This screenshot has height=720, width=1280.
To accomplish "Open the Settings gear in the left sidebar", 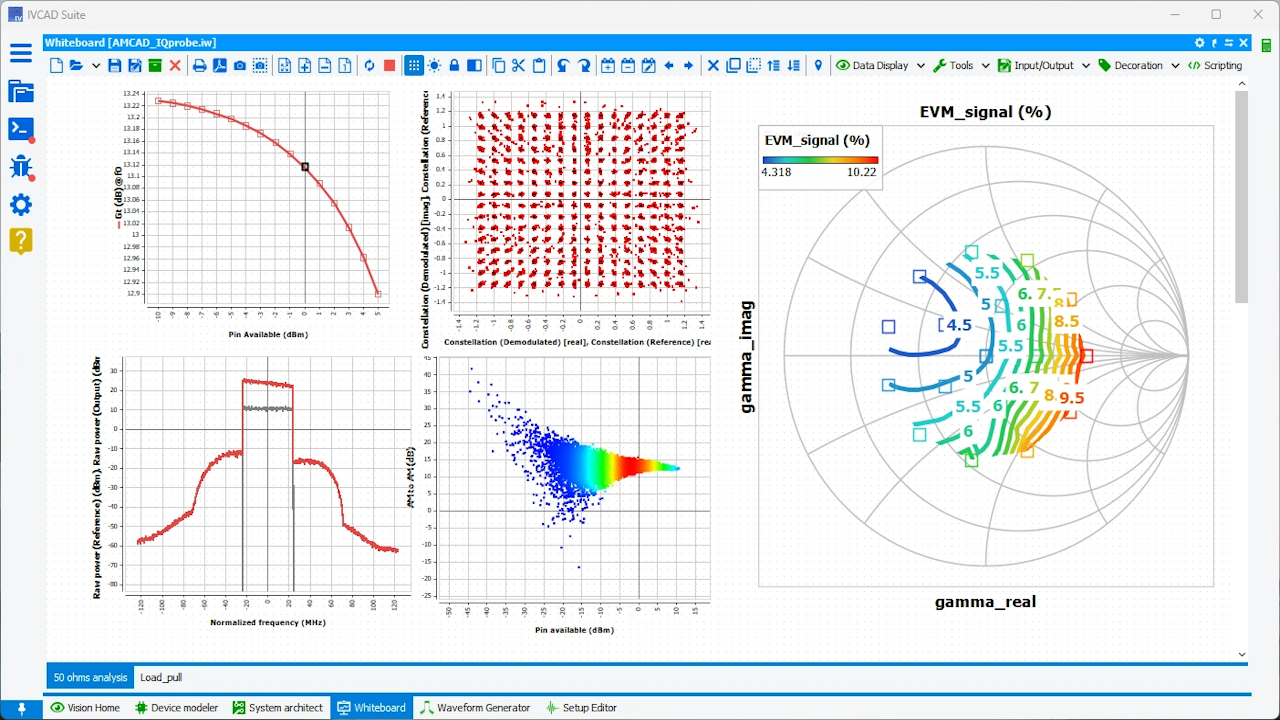I will [20, 204].
